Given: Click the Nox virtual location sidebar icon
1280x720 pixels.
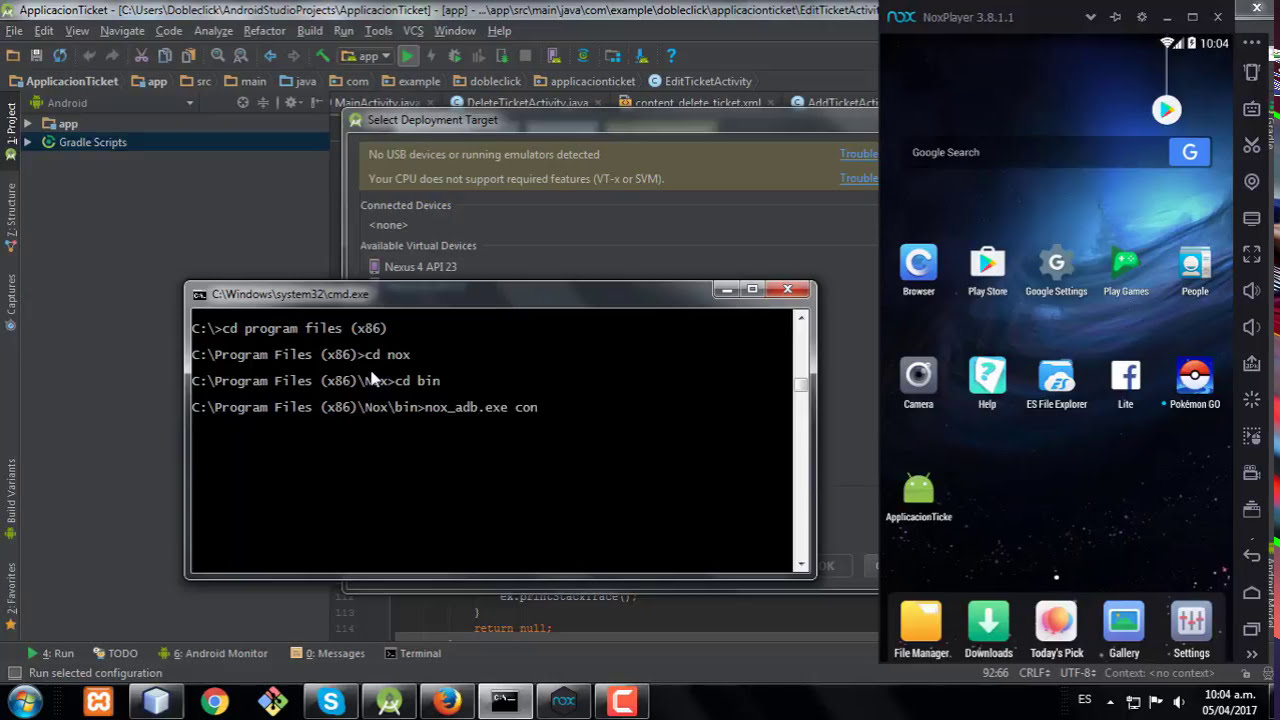Looking at the screenshot, I should point(1252,181).
